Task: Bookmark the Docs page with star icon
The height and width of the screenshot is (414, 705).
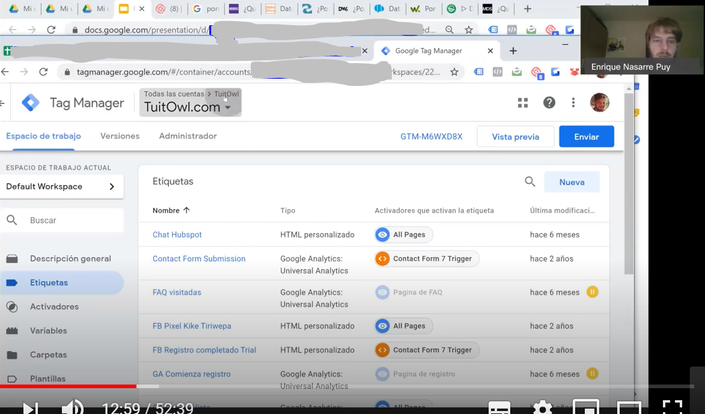Action: [x=469, y=30]
